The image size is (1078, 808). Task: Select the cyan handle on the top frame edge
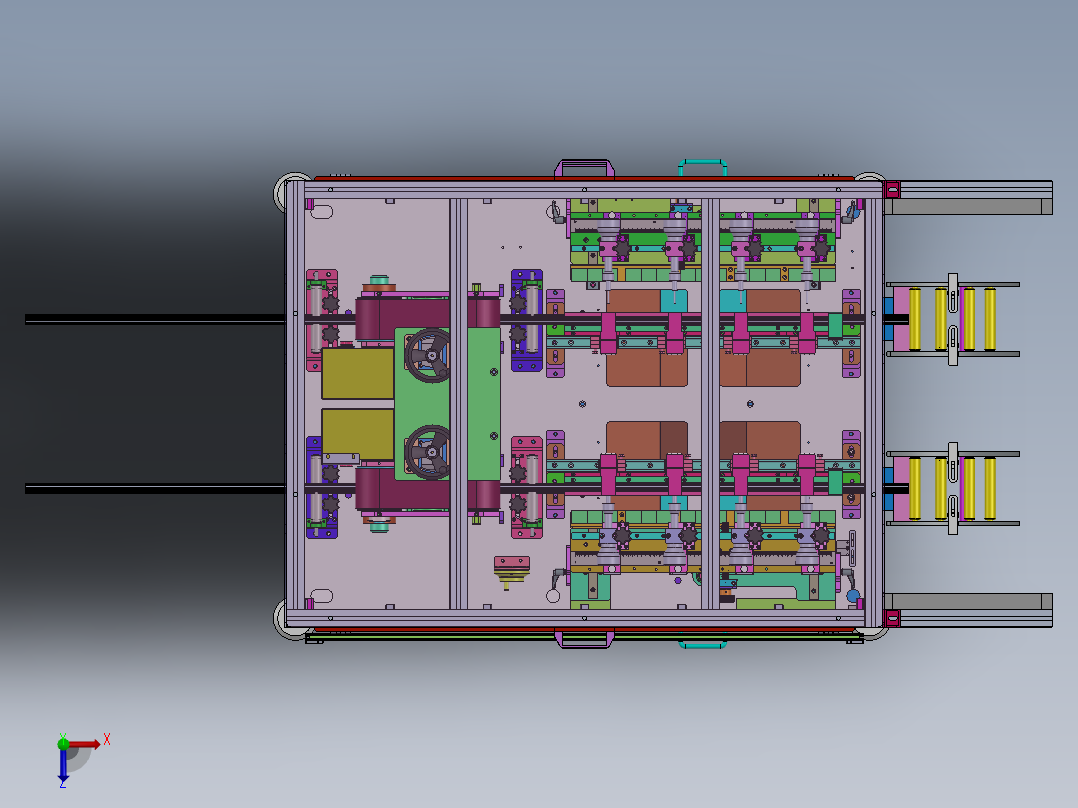pos(703,167)
